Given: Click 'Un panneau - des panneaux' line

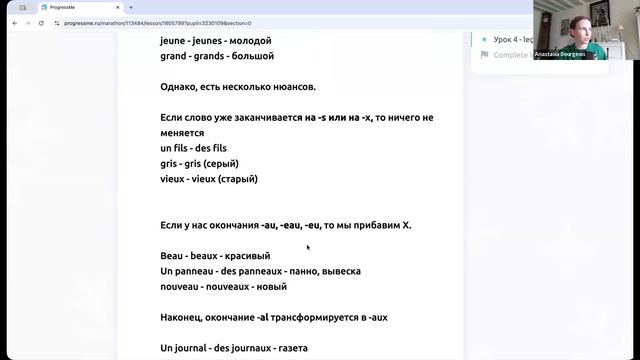Looking at the screenshot, I should pos(260,271).
